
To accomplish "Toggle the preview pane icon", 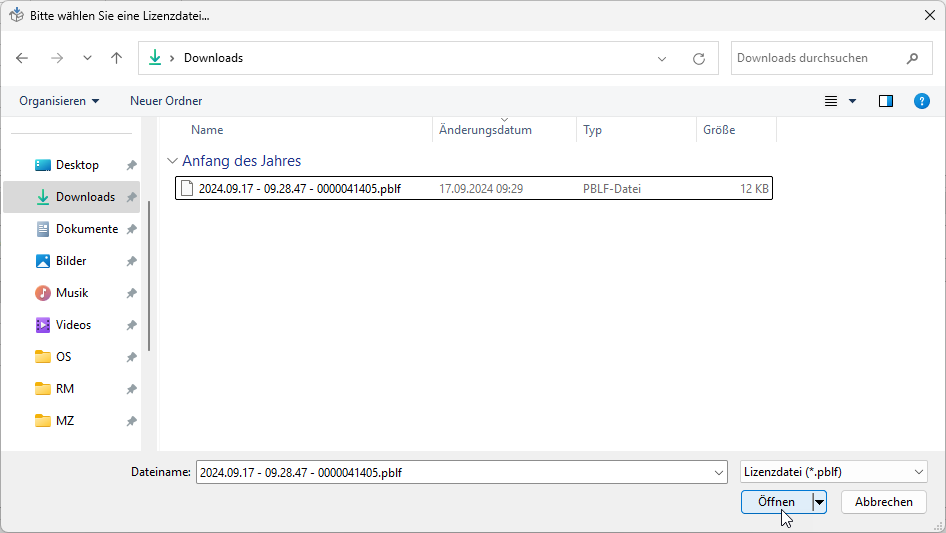I will click(885, 101).
